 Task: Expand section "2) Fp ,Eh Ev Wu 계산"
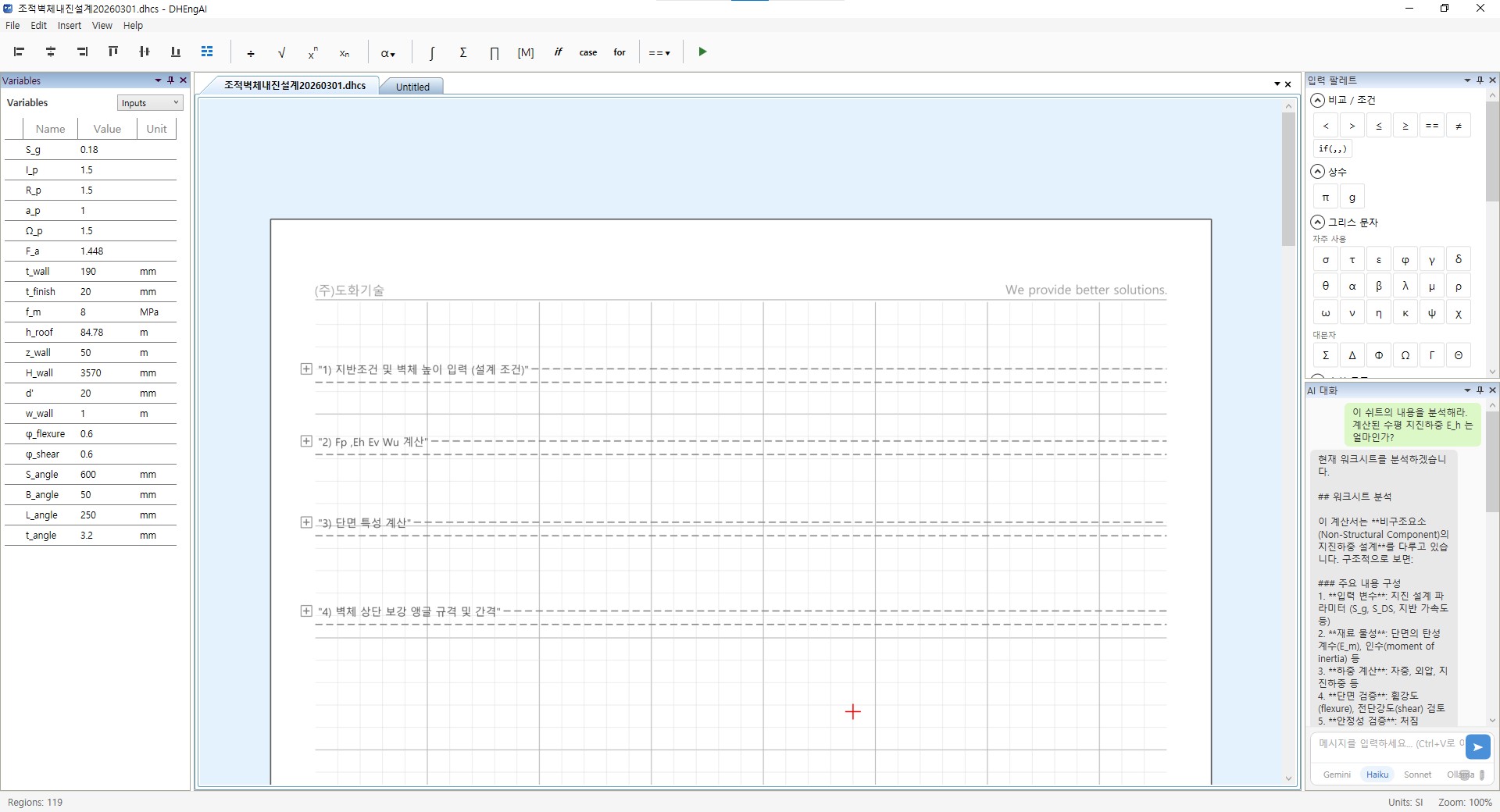pyautogui.click(x=306, y=442)
